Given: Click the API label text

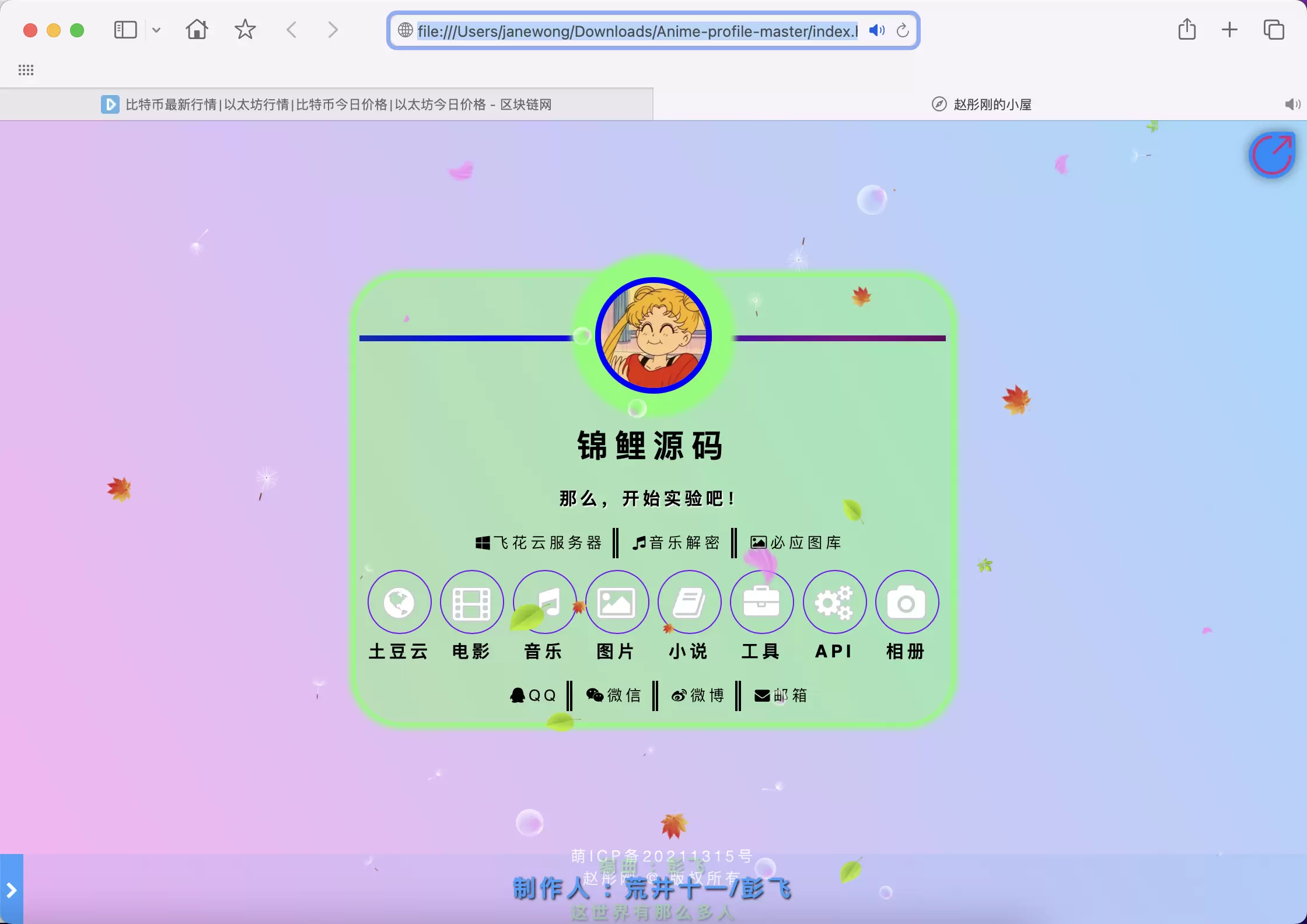Looking at the screenshot, I should pos(834,651).
